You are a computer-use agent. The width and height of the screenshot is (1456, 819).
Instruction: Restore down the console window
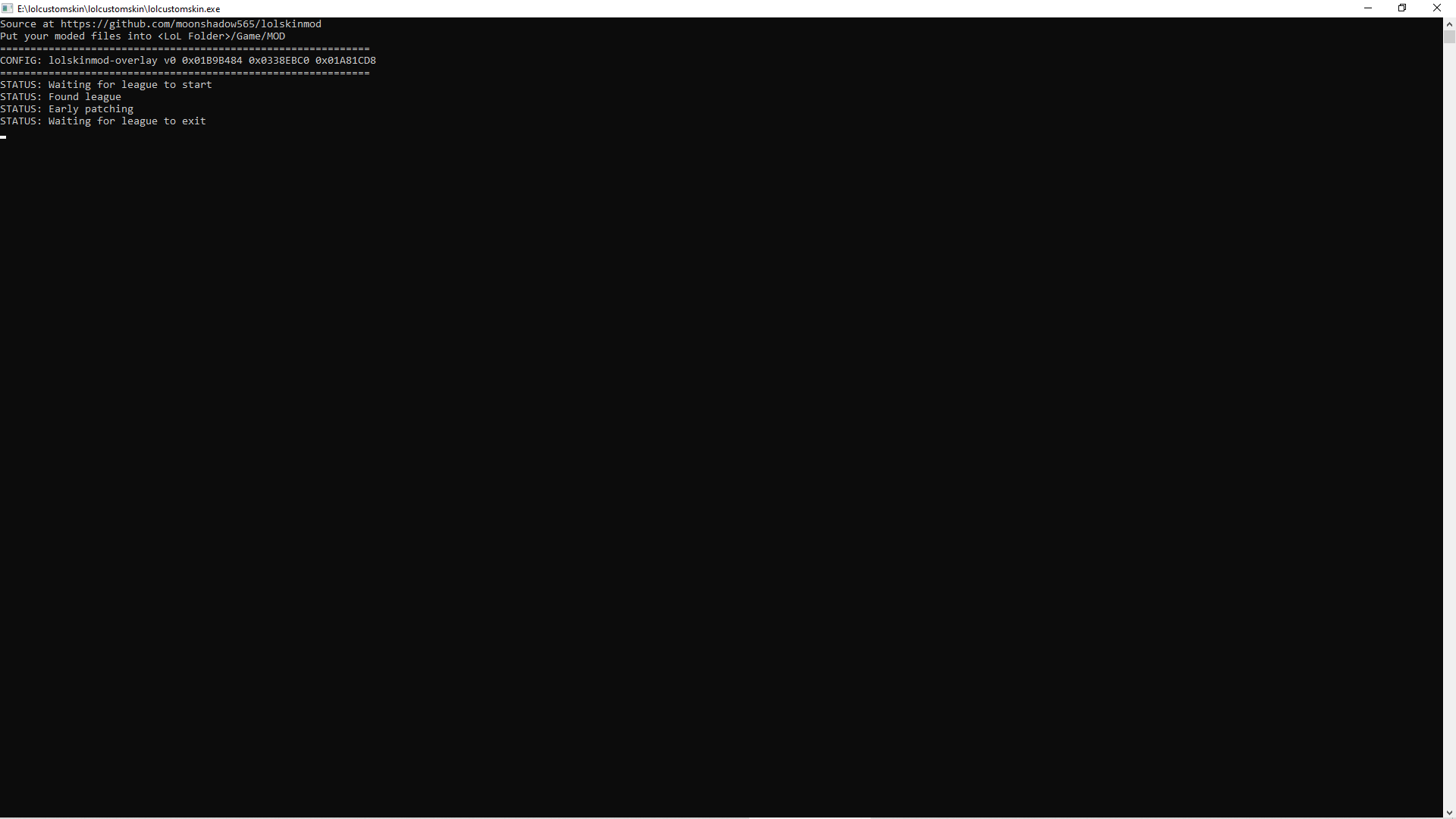pyautogui.click(x=1402, y=8)
